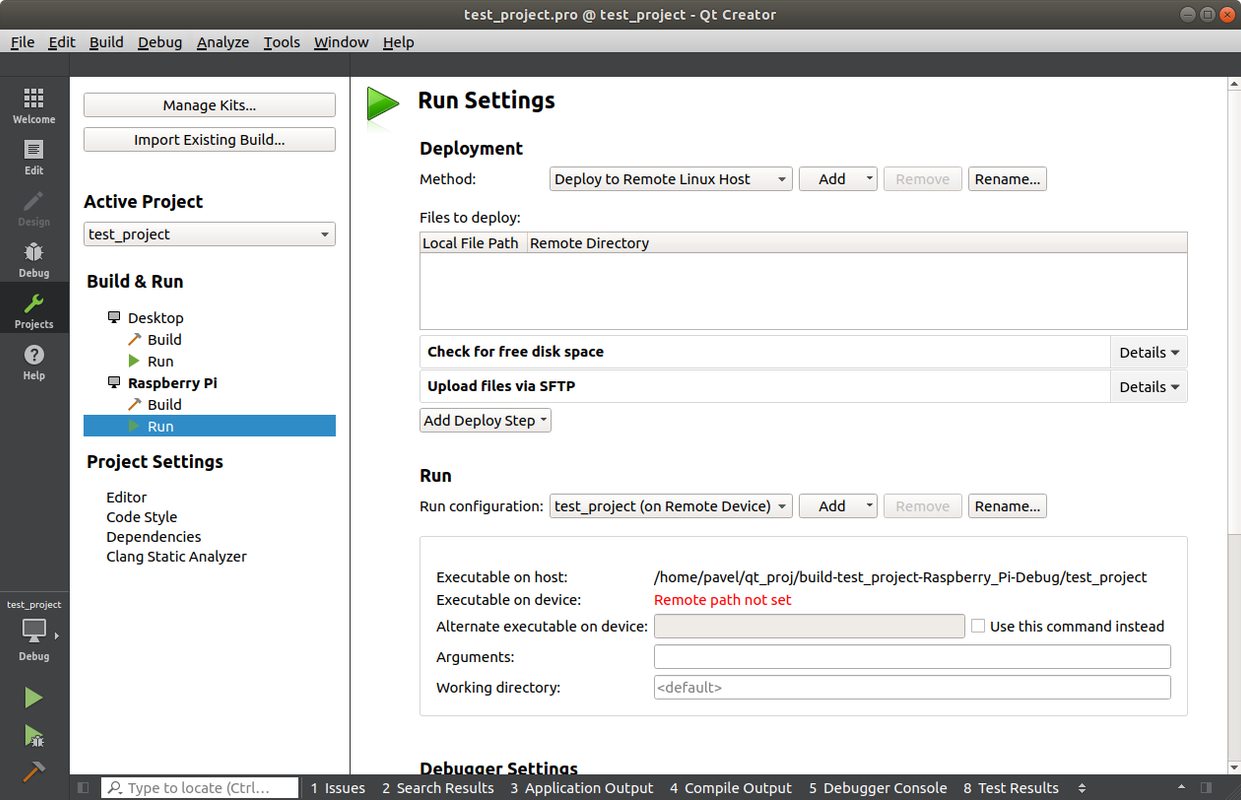This screenshot has height=800, width=1241.
Task: Open the Debug mode
Action: click(x=34, y=259)
